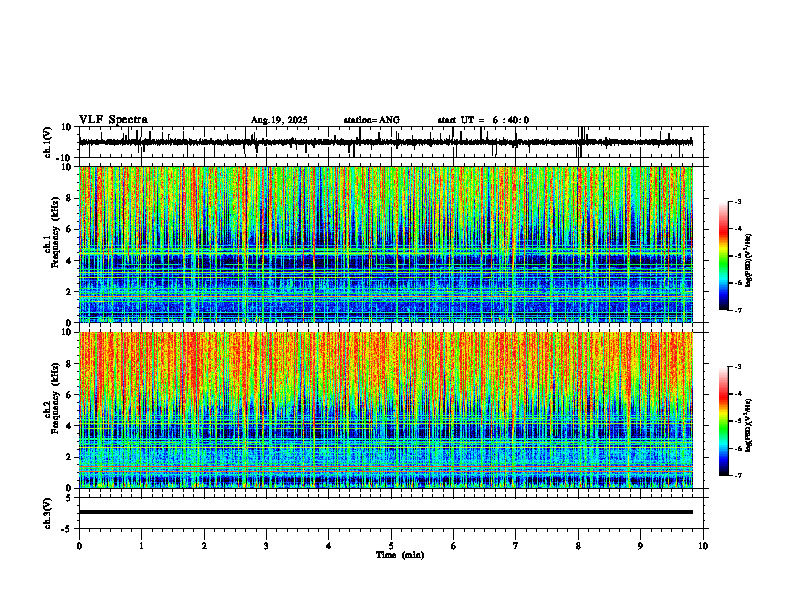Click the "VLF Spectra" plot title
This screenshot has height=612, width=792.
113,120
